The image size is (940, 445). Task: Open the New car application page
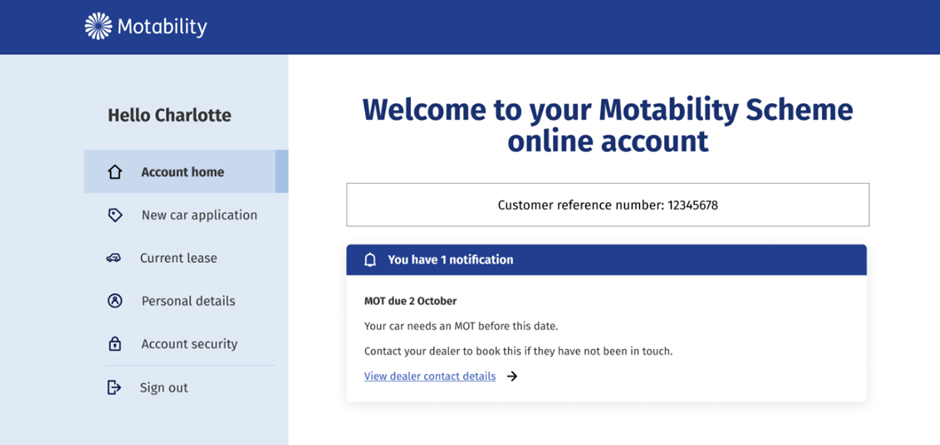coord(186,215)
